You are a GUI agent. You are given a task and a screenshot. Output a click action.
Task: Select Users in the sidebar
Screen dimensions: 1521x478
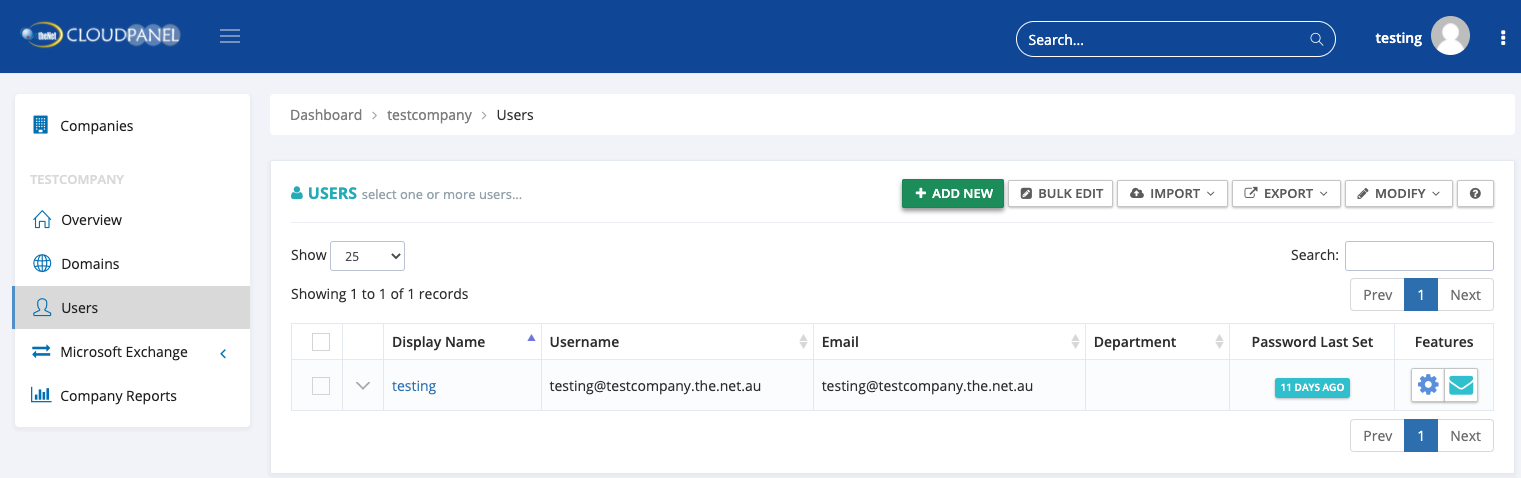pos(132,308)
